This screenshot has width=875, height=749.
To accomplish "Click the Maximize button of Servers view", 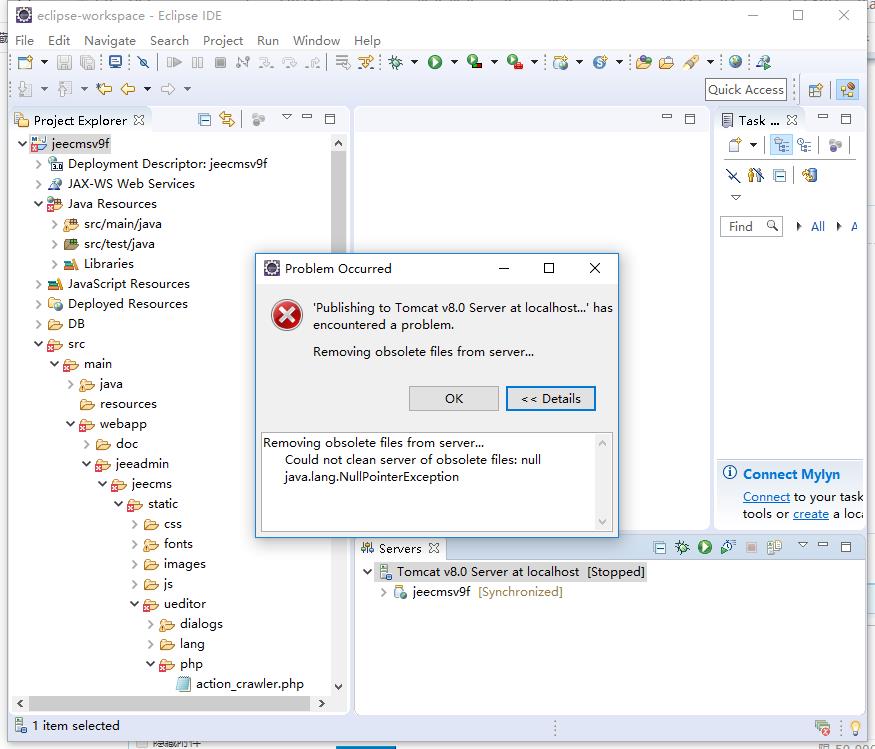I will pos(846,546).
